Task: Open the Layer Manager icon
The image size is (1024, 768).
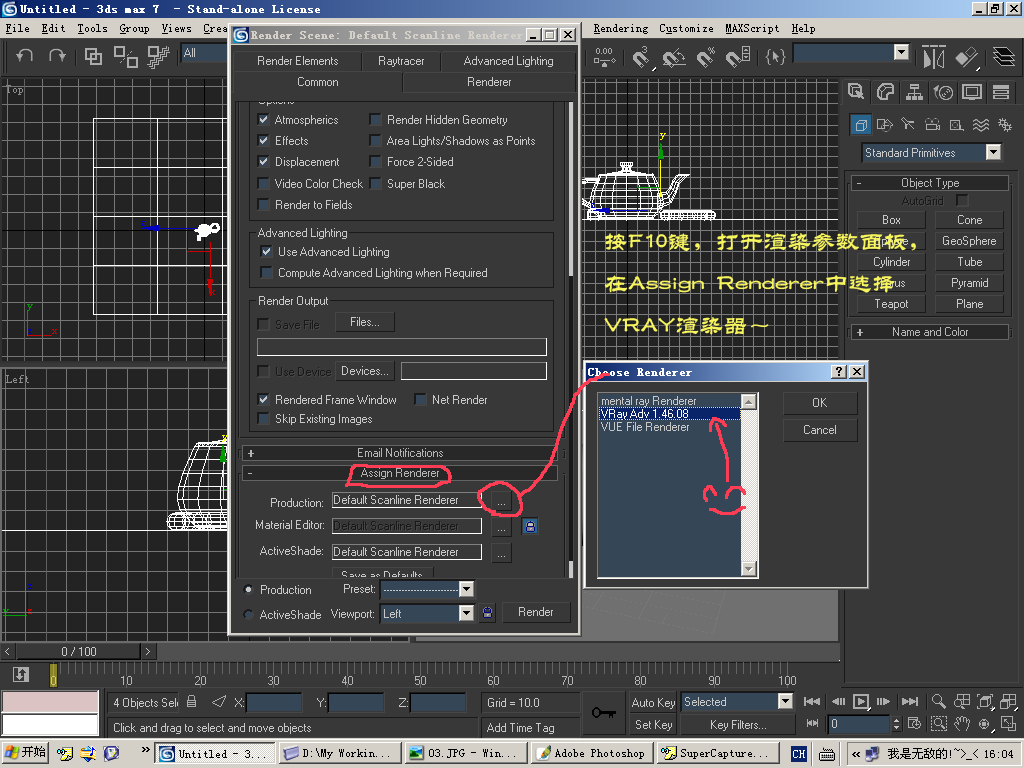Action: [x=1004, y=57]
